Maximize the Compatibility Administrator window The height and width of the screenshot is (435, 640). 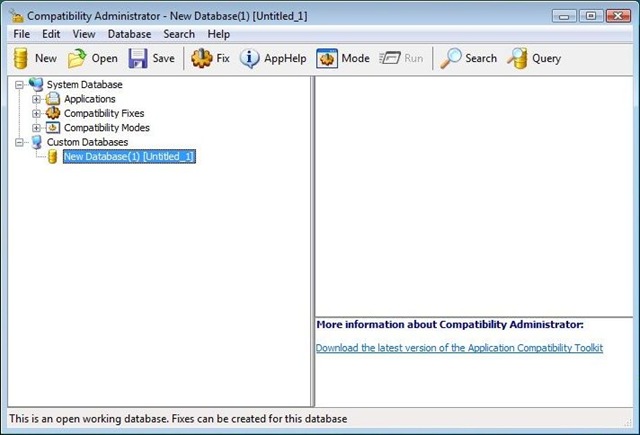(591, 16)
